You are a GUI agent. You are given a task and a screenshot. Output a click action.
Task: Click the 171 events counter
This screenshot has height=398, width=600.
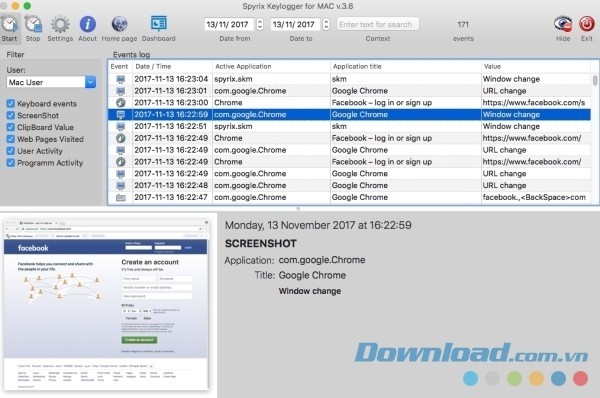[x=463, y=24]
